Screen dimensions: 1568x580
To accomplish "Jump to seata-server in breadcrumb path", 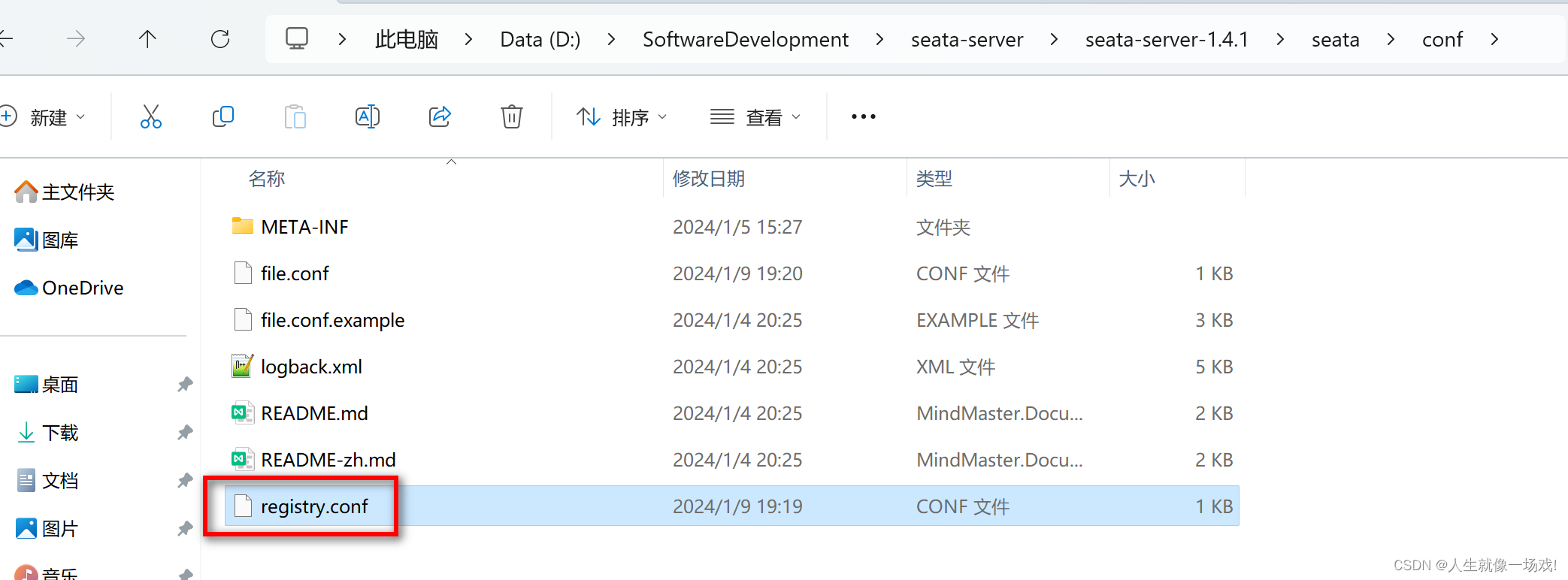I will click(x=967, y=39).
